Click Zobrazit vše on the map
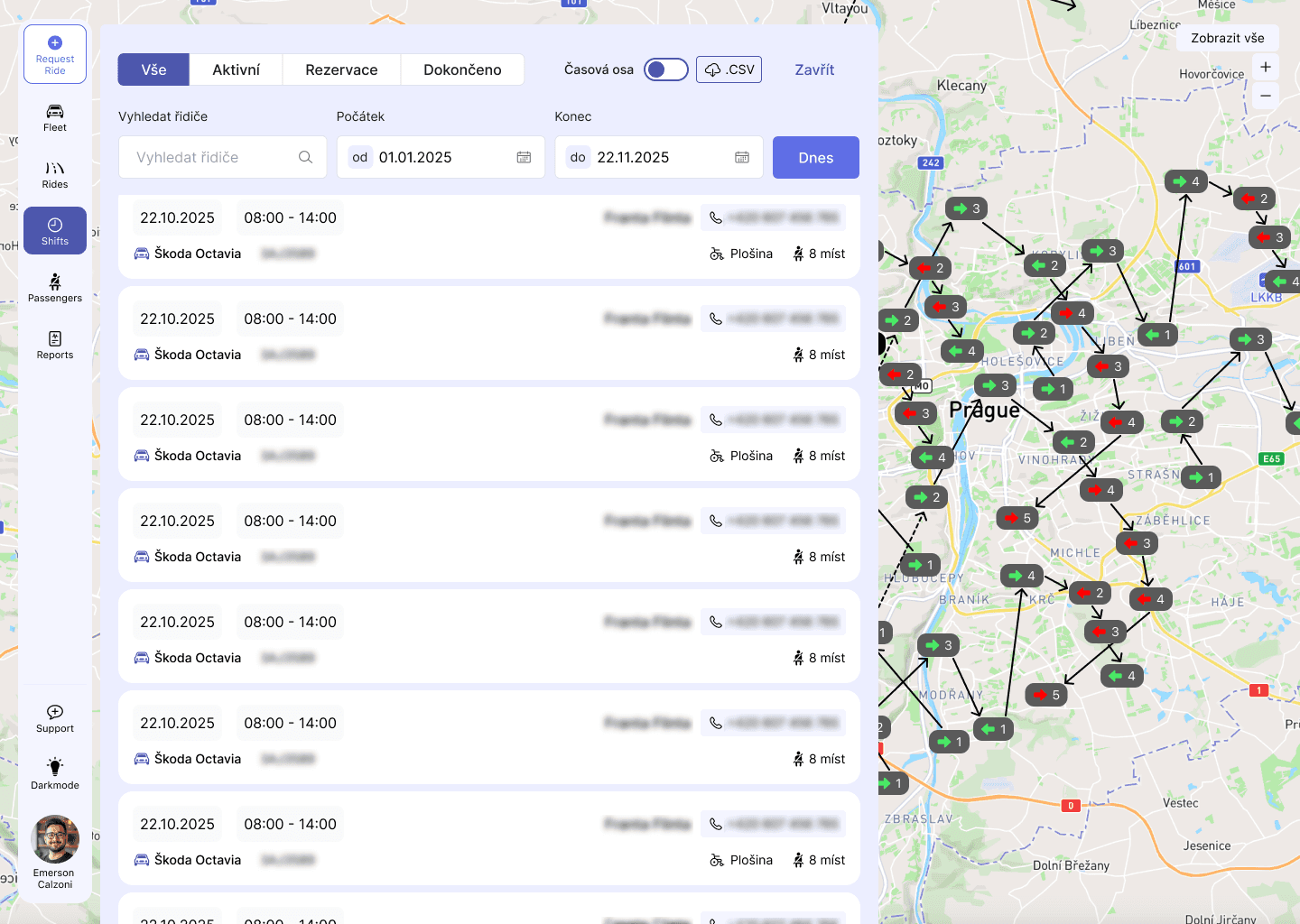This screenshot has width=1300, height=924. [x=1228, y=38]
